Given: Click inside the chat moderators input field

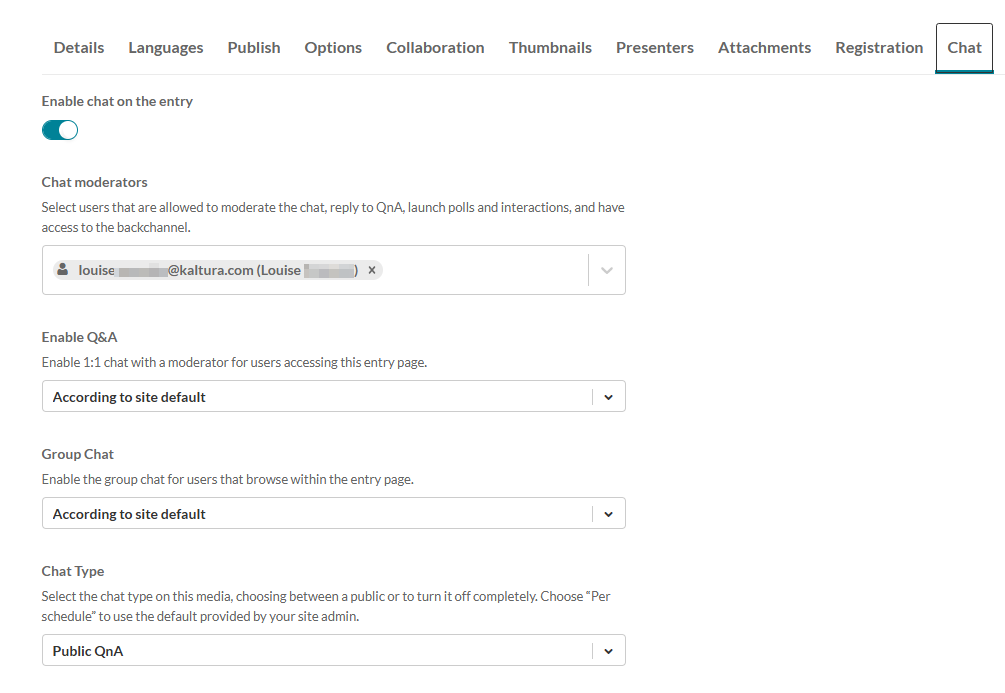Looking at the screenshot, I should (x=480, y=270).
